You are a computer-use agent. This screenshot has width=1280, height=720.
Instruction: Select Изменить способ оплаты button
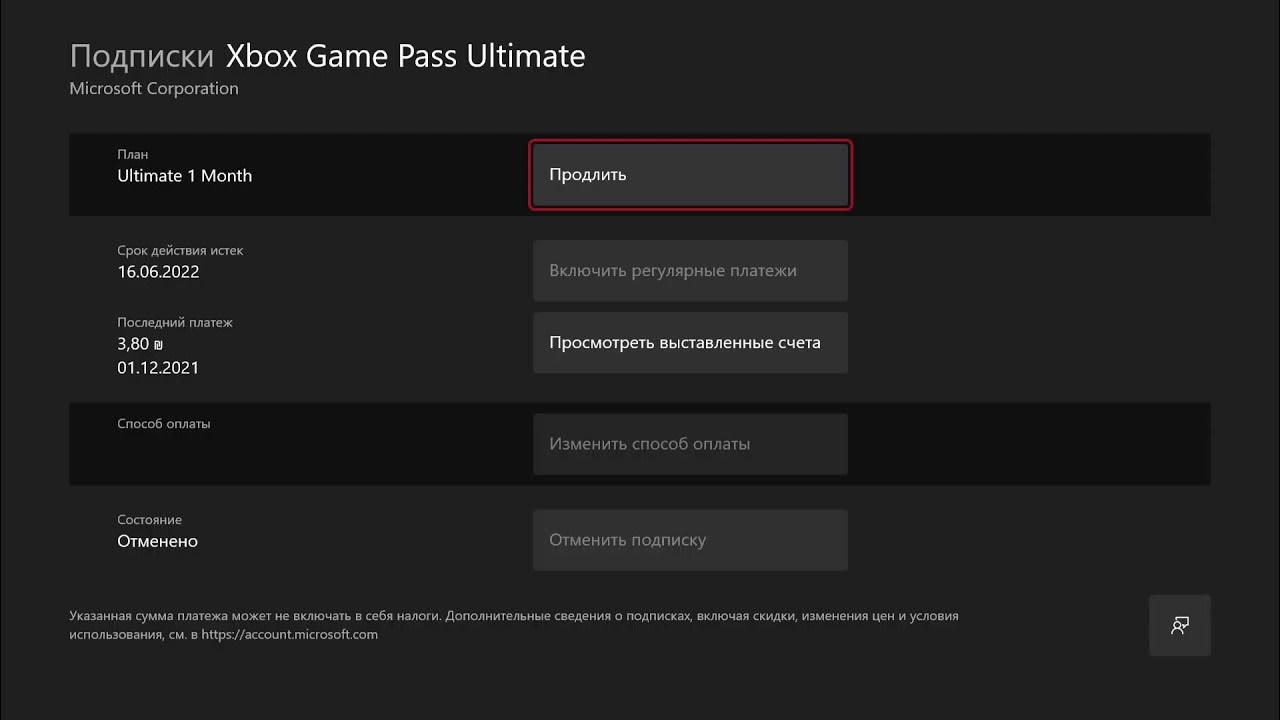690,444
